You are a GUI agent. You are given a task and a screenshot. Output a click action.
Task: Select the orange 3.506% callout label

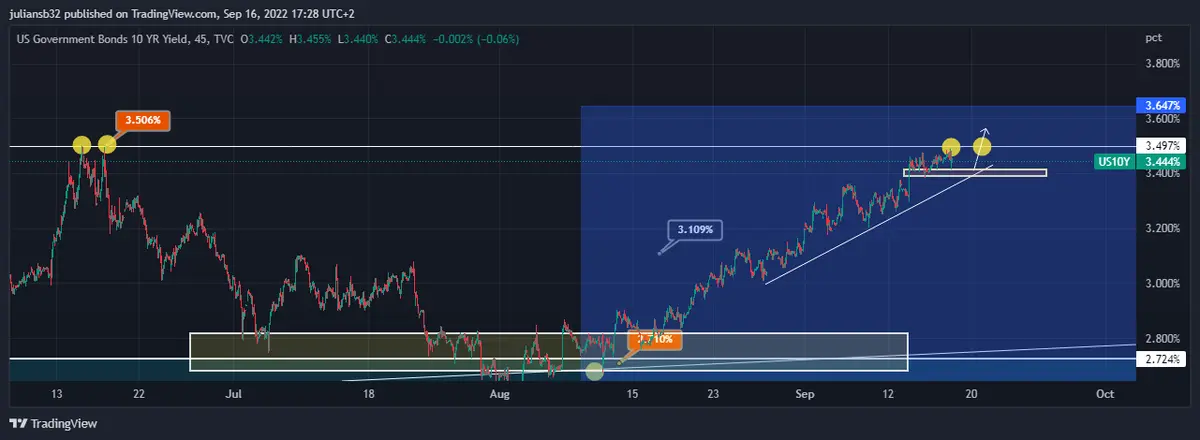coord(145,120)
